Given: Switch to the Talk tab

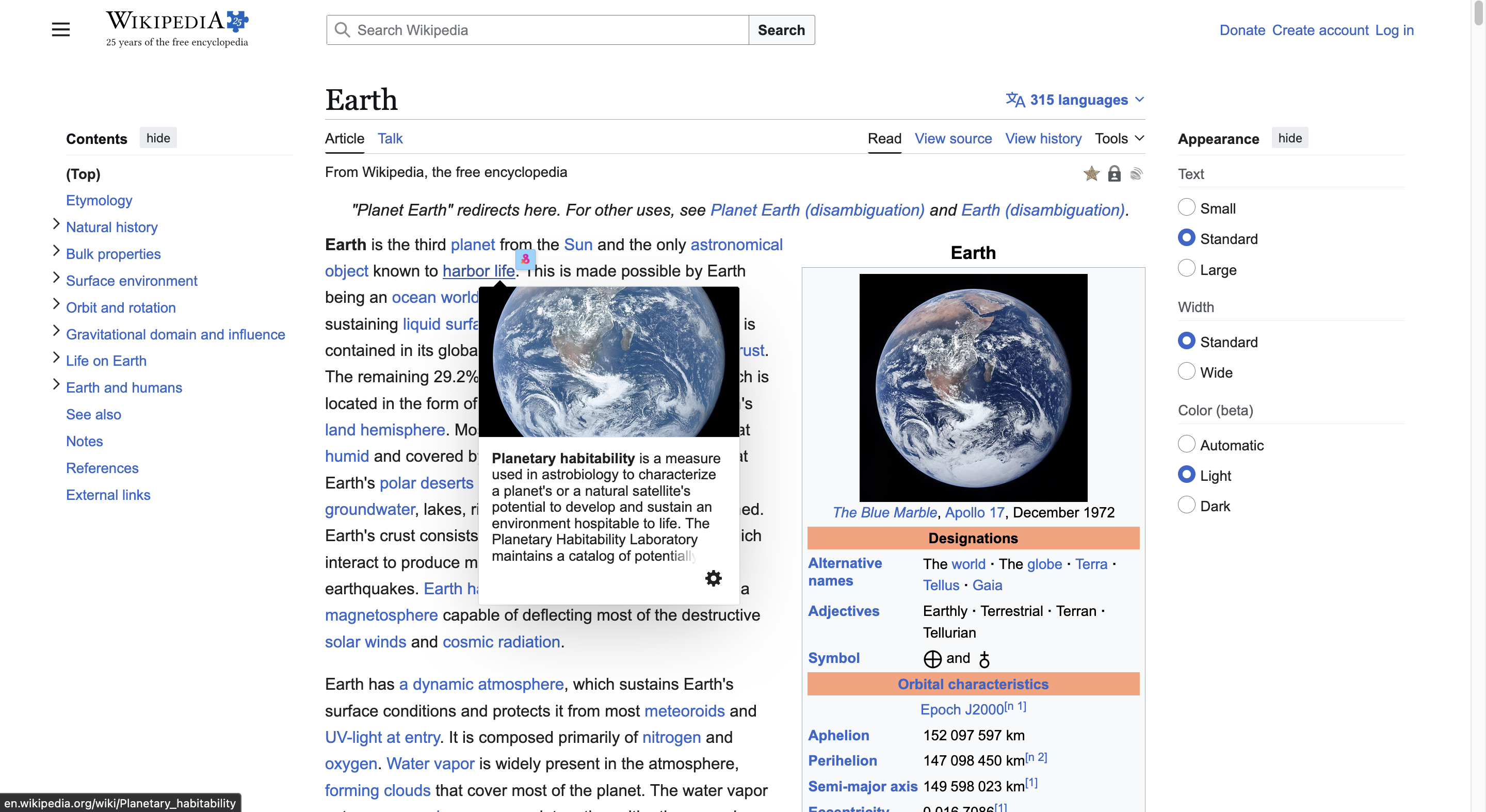Looking at the screenshot, I should coord(390,138).
